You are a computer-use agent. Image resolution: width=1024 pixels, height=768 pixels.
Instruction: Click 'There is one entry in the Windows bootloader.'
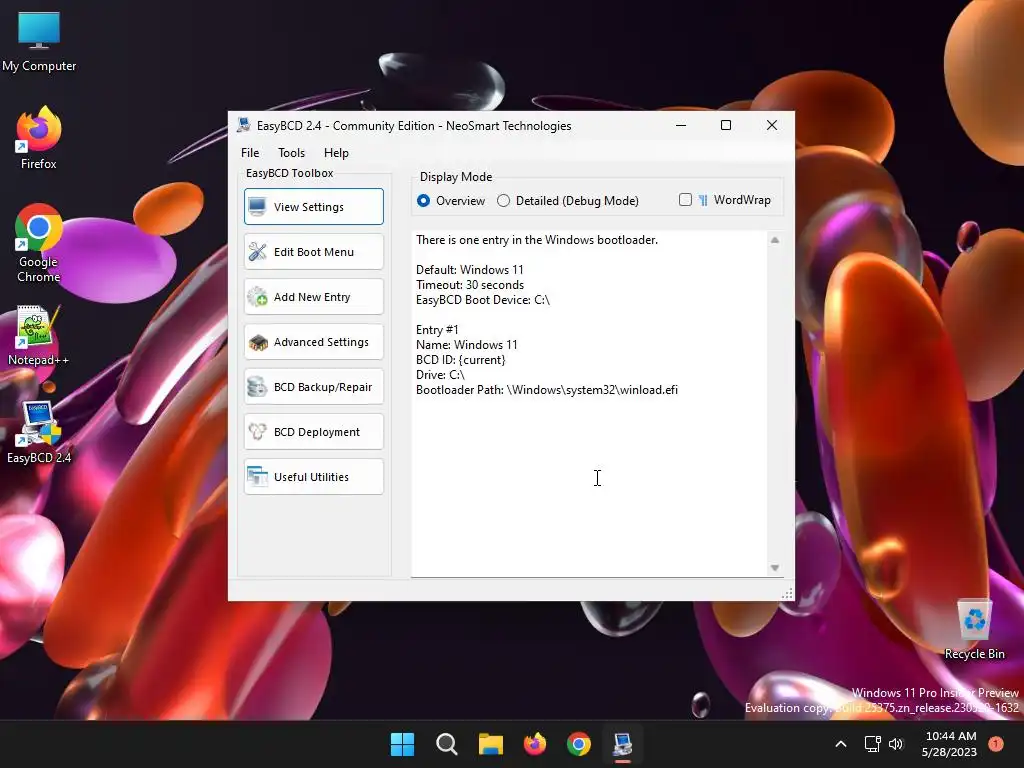coord(537,240)
